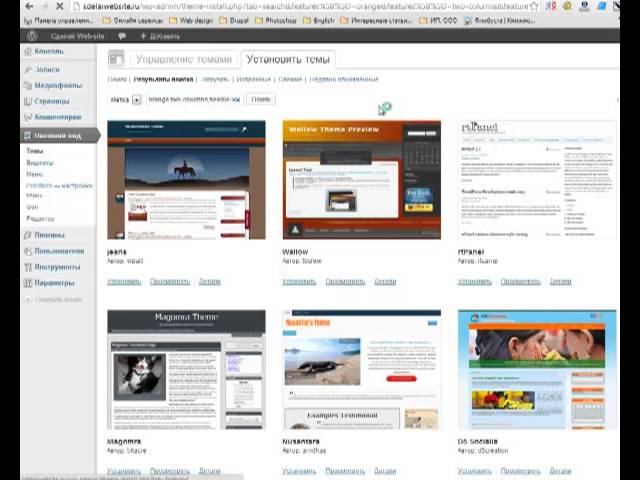This screenshot has height=480, width=640.
Task: Click the DS Socialia theme thumbnail
Action: [x=537, y=369]
